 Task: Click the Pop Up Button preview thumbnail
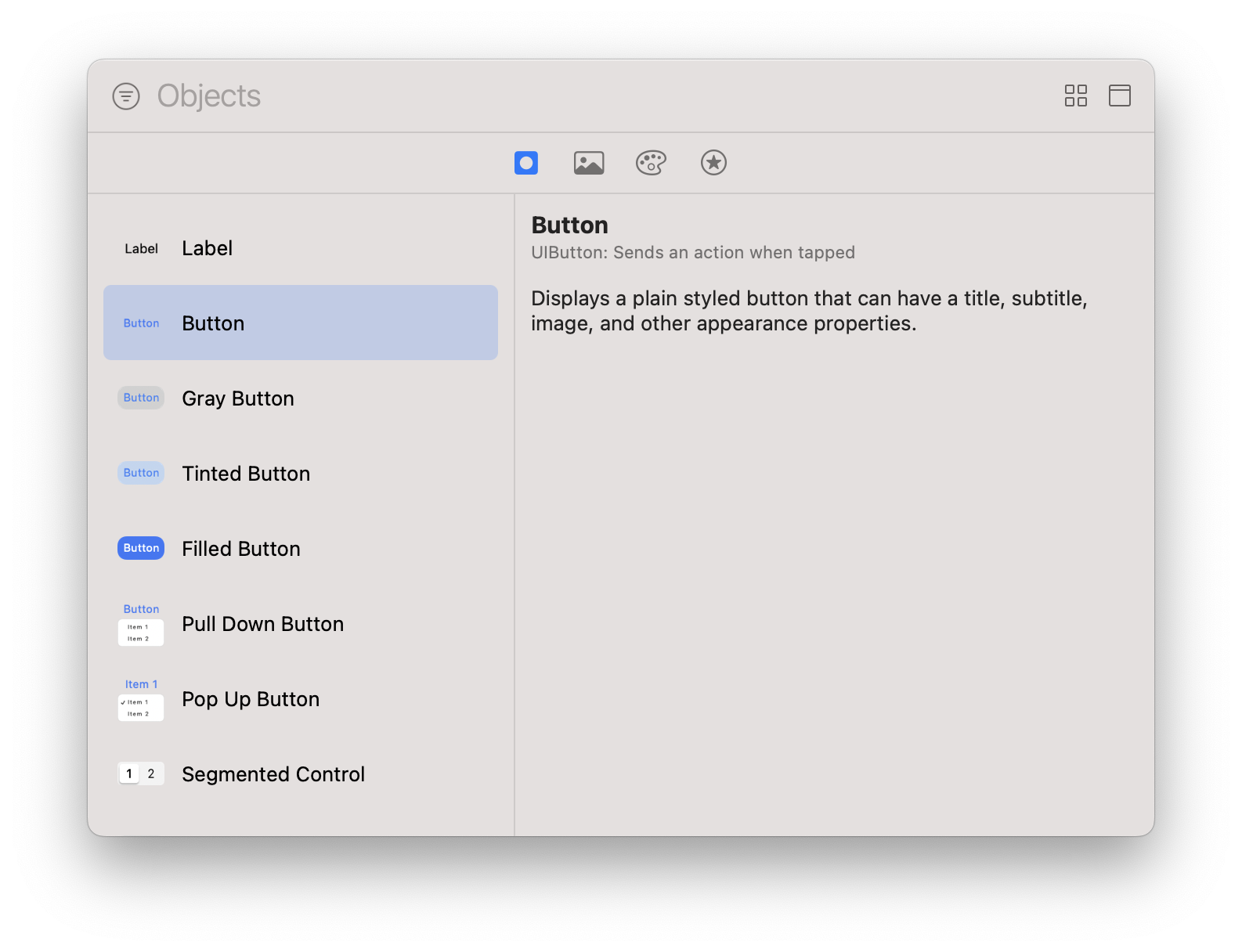tap(141, 699)
